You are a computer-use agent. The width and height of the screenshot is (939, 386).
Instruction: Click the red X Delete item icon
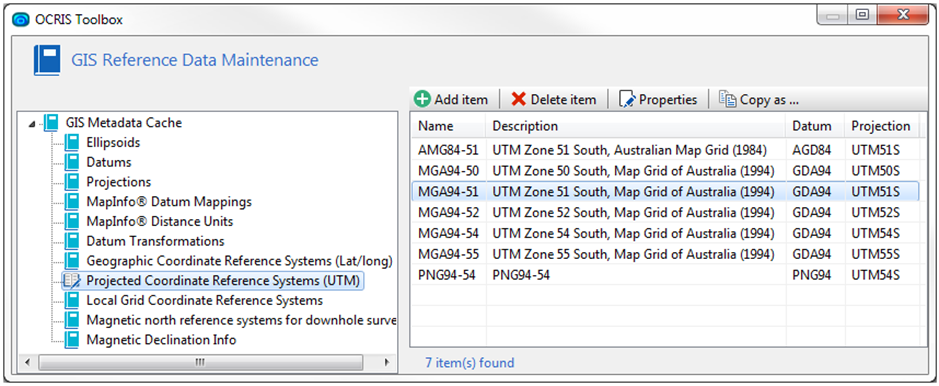519,99
